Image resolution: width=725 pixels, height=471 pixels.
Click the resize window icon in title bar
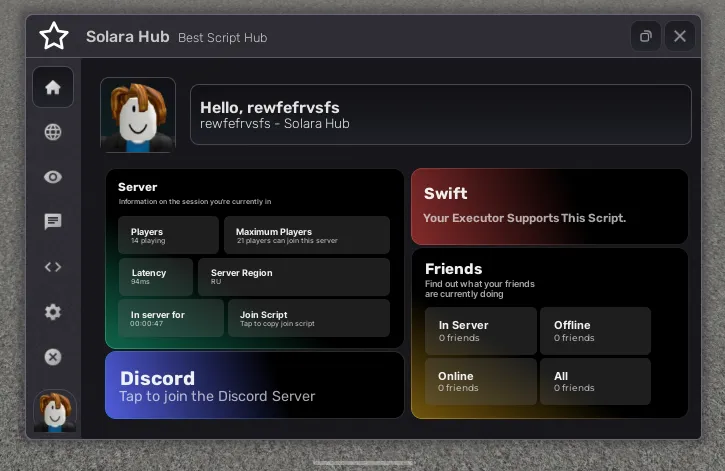click(x=645, y=36)
